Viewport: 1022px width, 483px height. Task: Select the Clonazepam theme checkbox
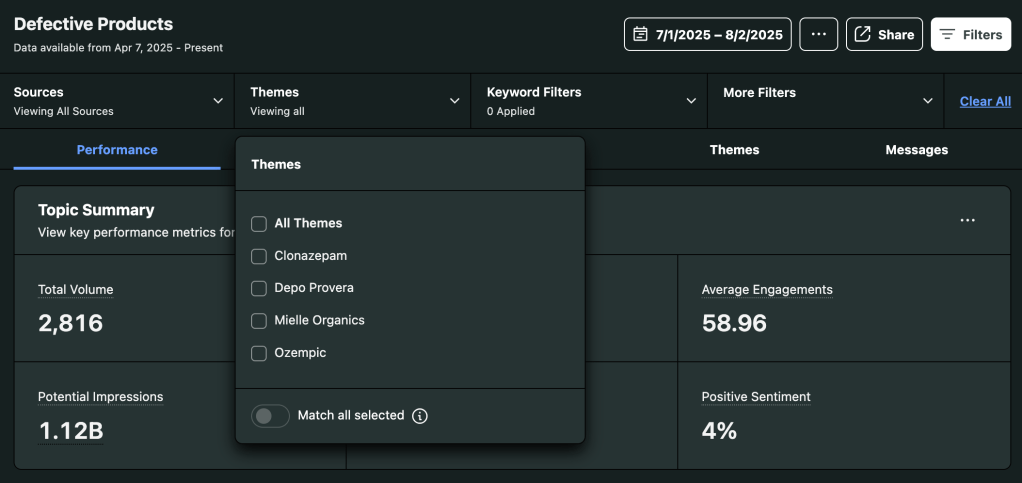click(259, 256)
